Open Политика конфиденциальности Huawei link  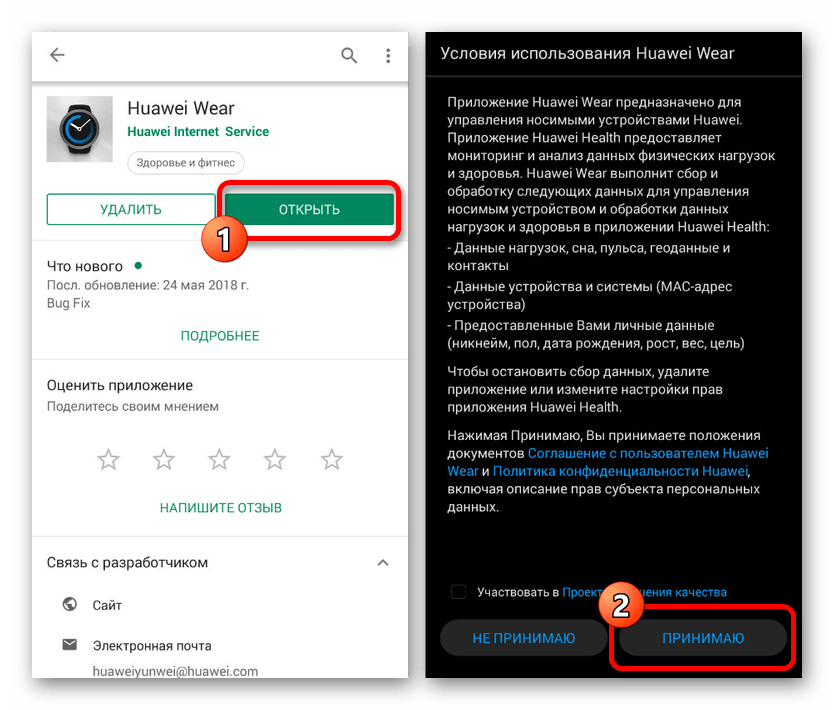620,471
